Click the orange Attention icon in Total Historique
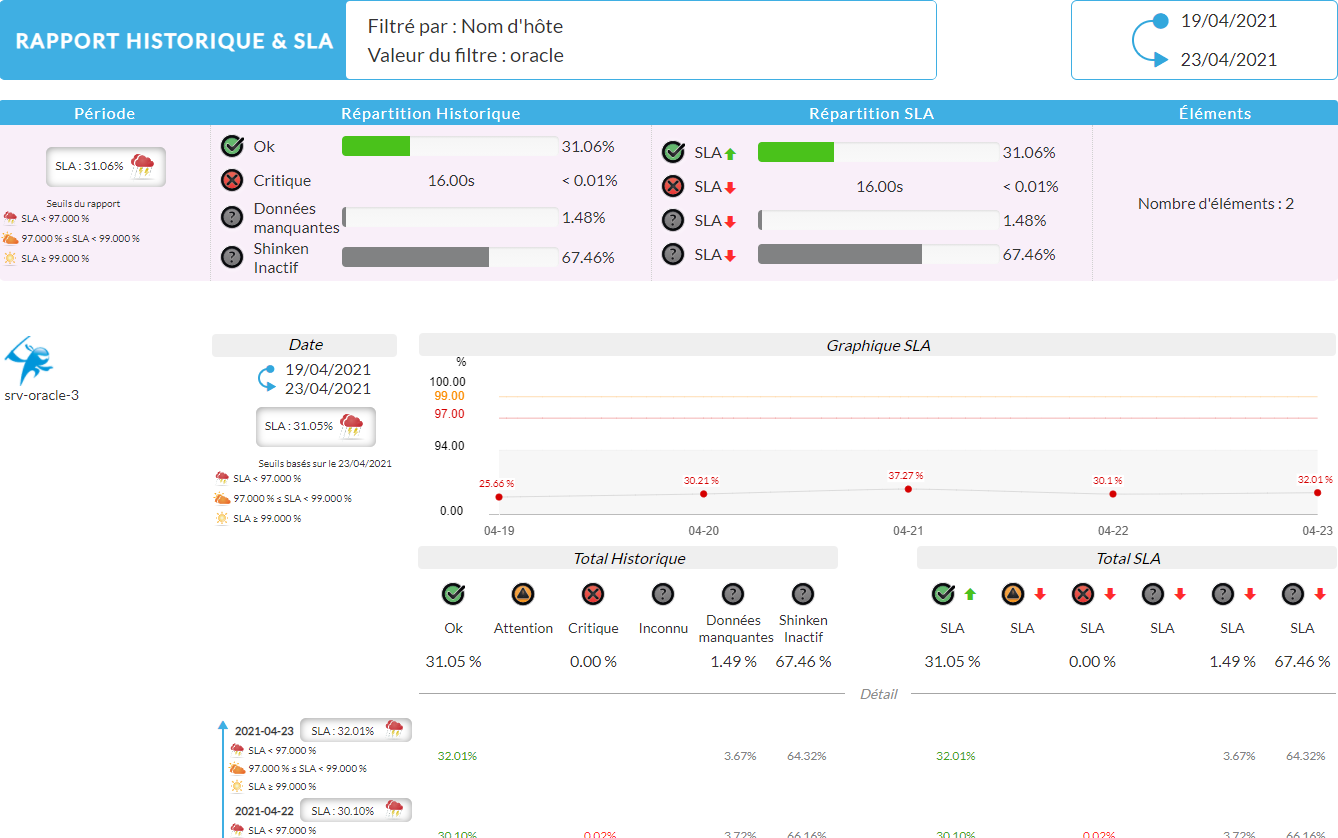The image size is (1338, 838). pyautogui.click(x=523, y=595)
